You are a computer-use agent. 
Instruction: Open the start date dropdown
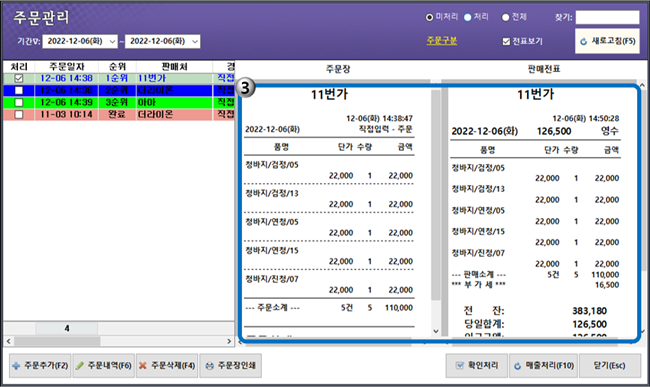(112, 41)
